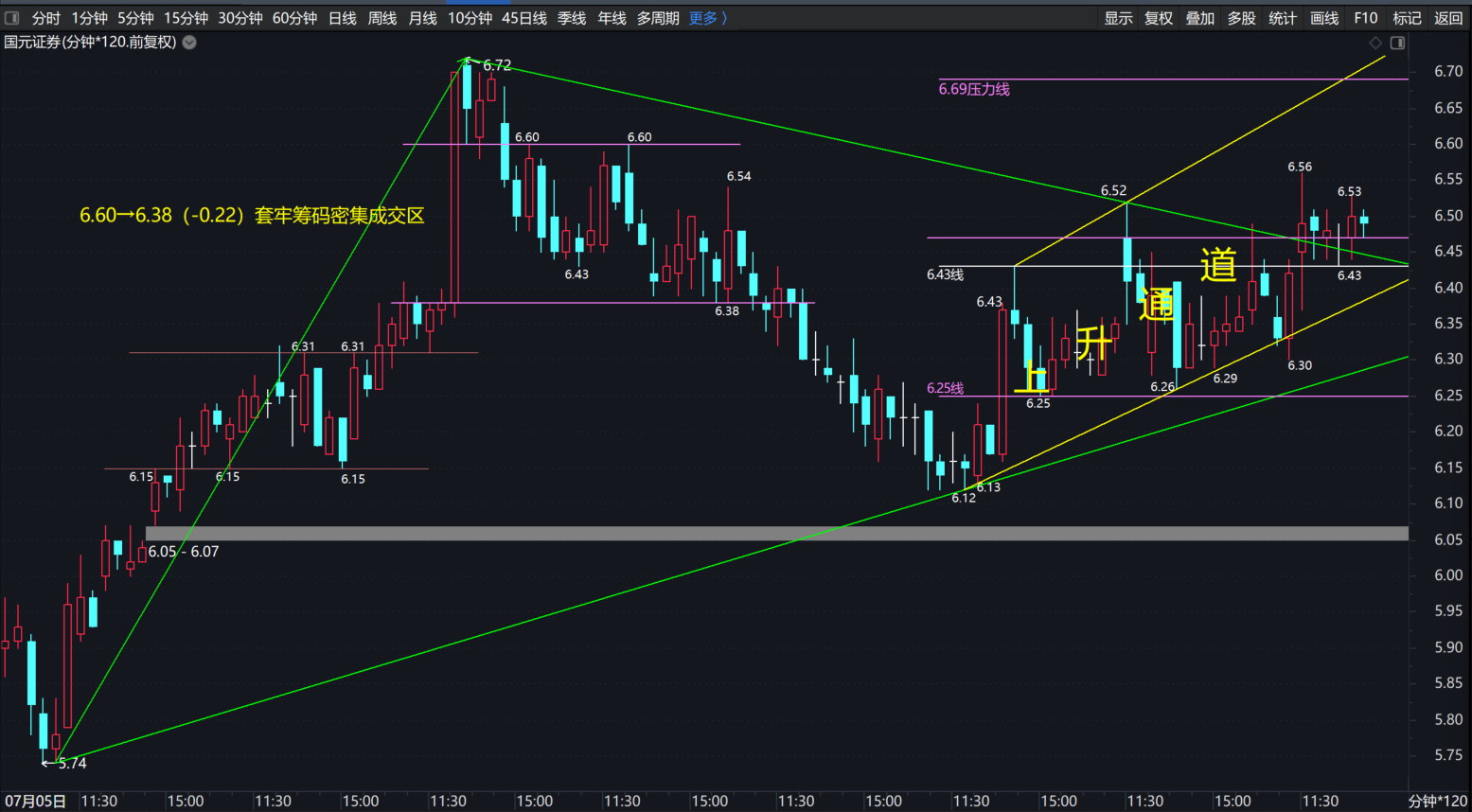Select the 6.43线 label
This screenshot has width=1472, height=812.
[945, 274]
